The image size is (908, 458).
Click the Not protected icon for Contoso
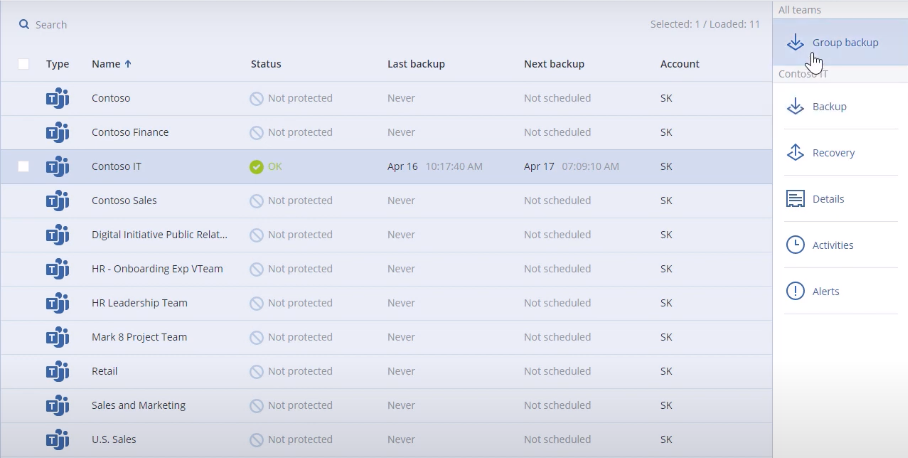point(257,98)
